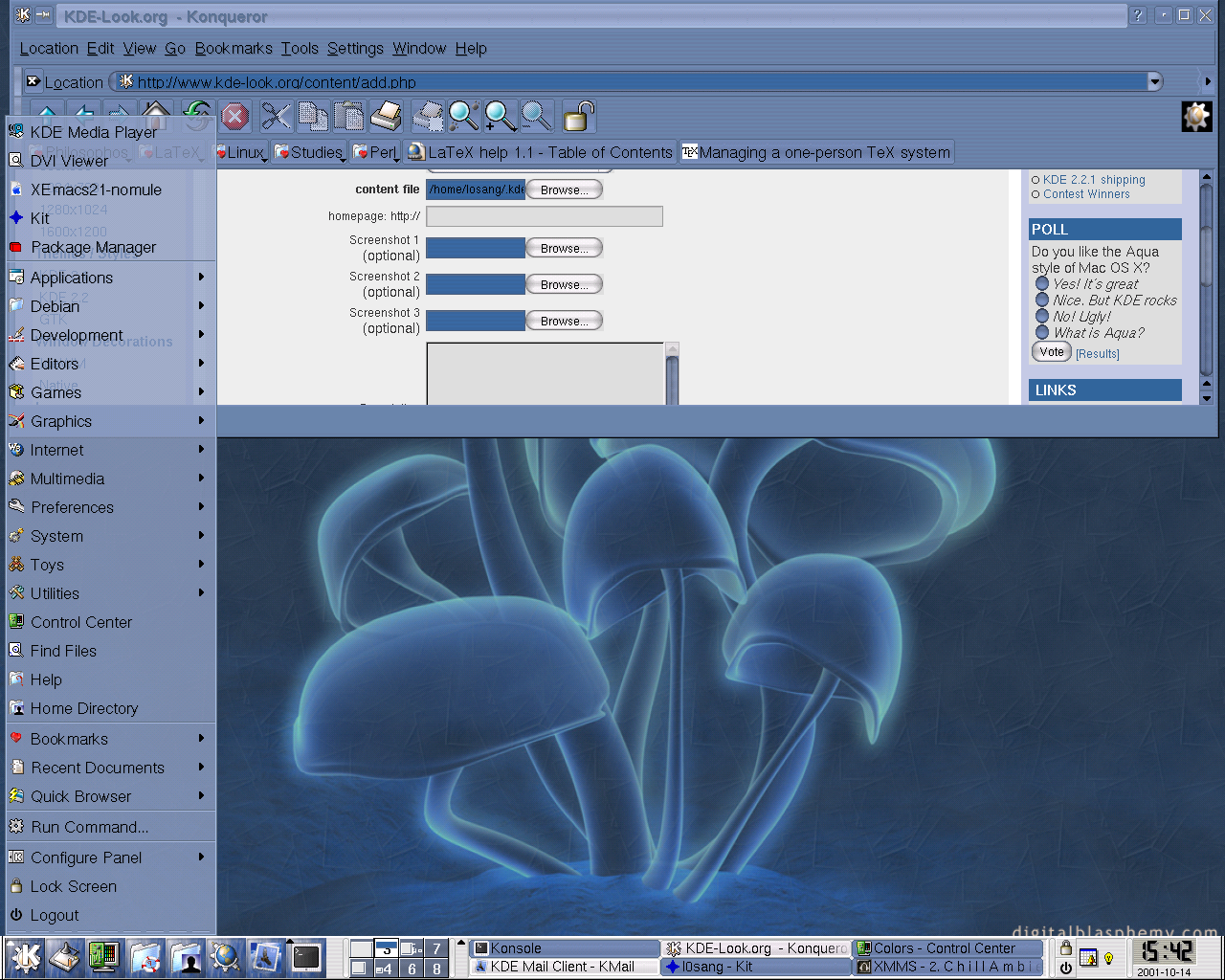The height and width of the screenshot is (980, 1225).
Task: Click the Stop loading toolbar icon
Action: click(x=234, y=117)
